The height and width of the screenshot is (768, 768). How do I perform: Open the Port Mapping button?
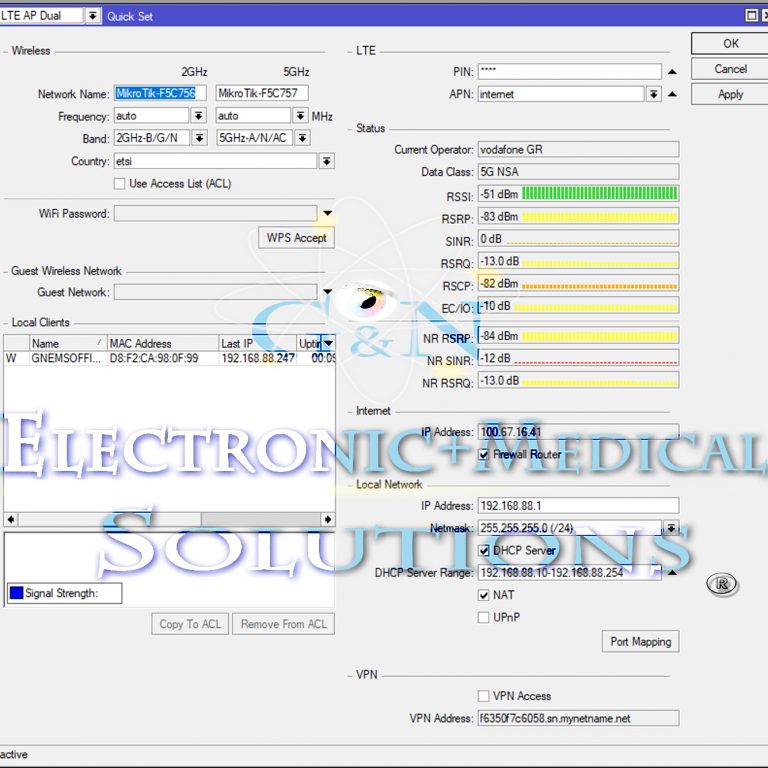point(641,641)
